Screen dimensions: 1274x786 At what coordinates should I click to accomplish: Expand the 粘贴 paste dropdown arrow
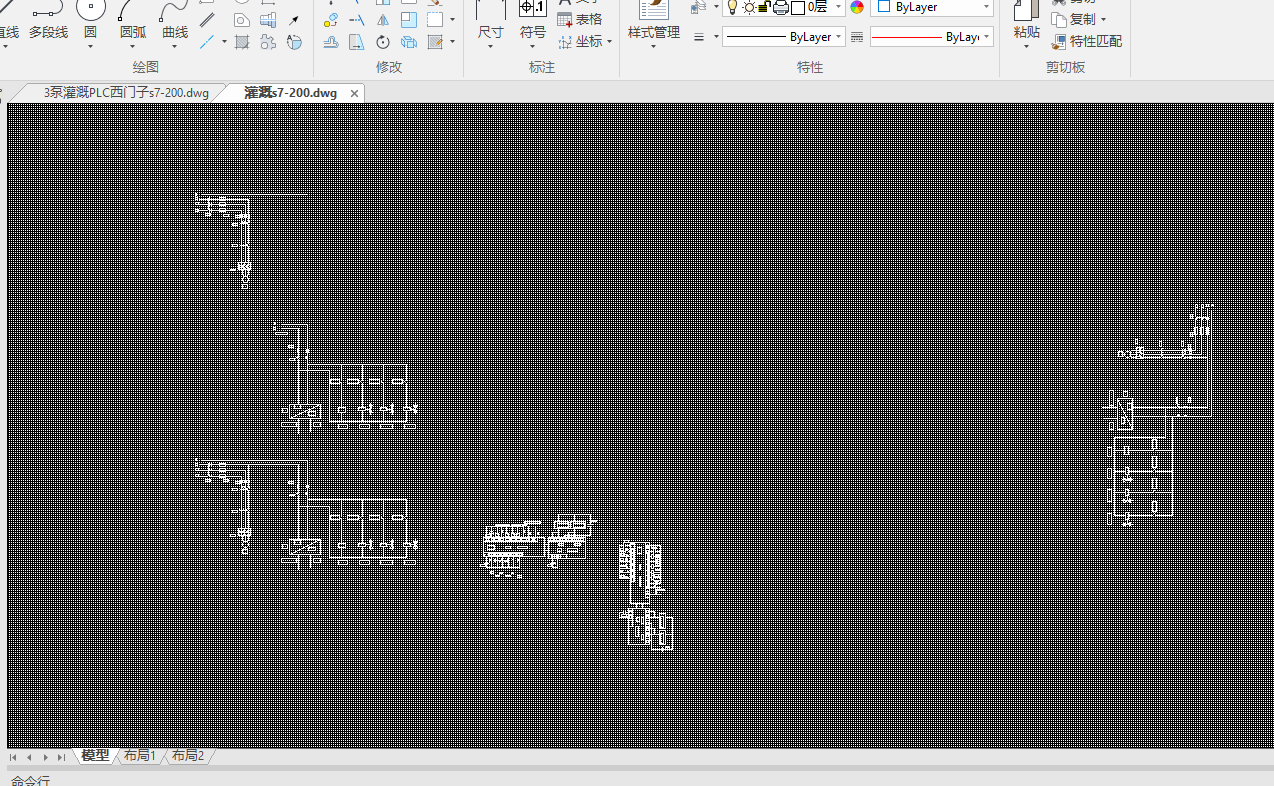[1026, 46]
